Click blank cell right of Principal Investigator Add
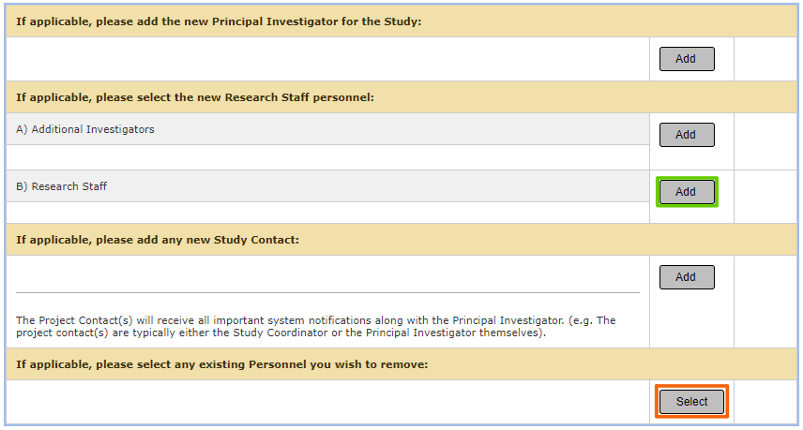This screenshot has height=430, width=803. point(766,59)
